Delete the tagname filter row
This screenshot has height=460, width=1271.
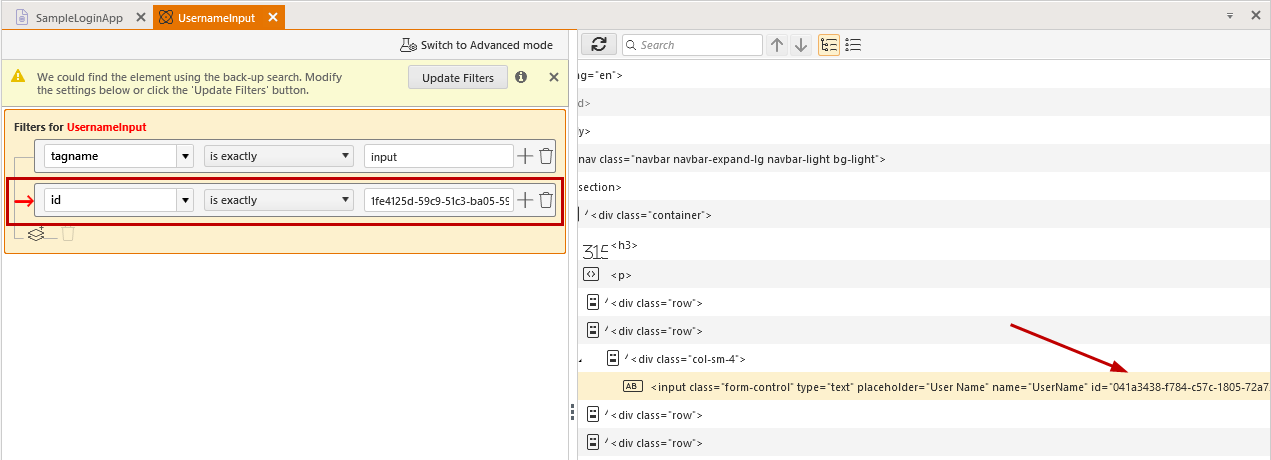546,156
